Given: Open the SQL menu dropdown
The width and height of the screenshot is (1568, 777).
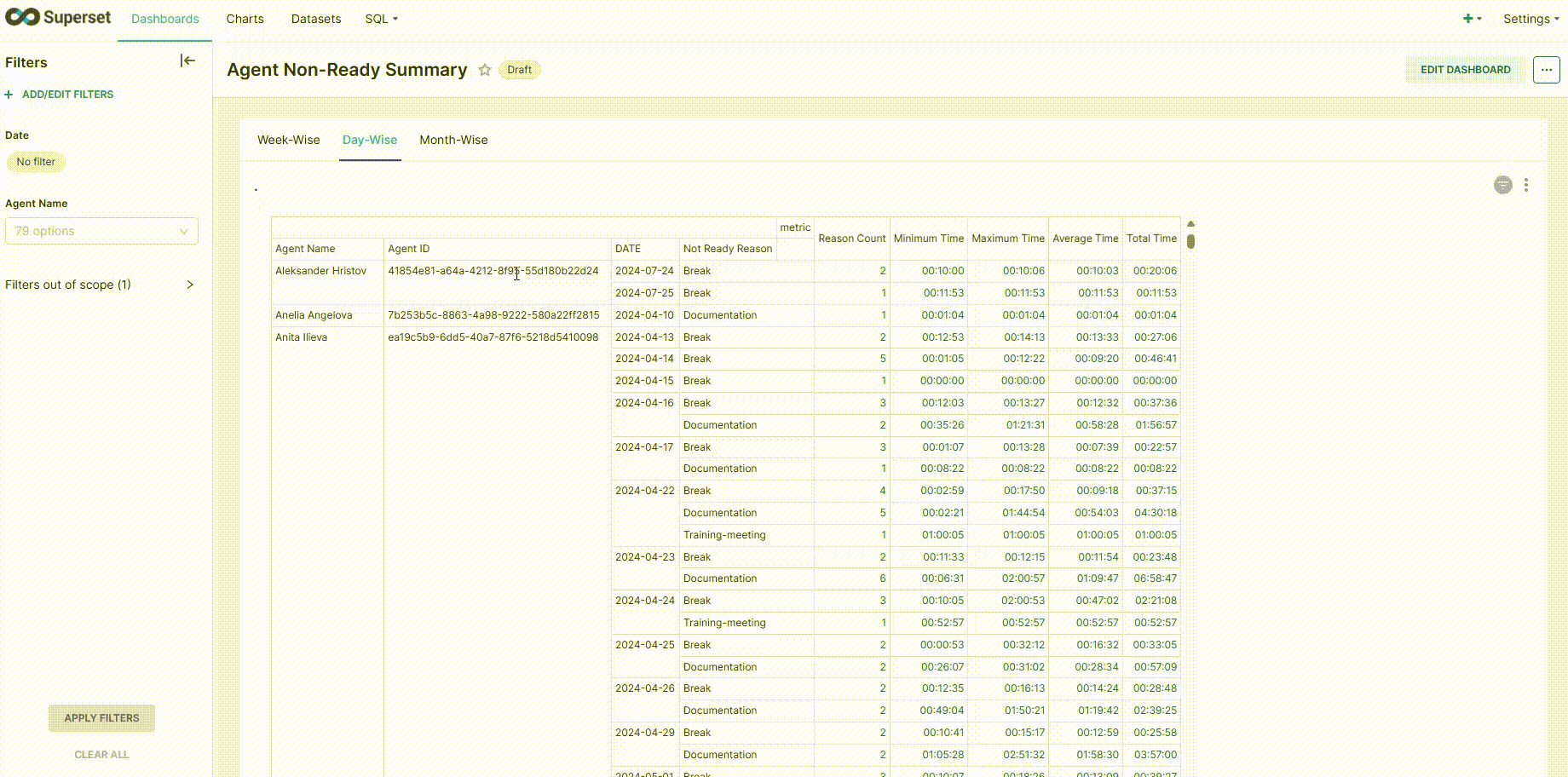Looking at the screenshot, I should [381, 19].
